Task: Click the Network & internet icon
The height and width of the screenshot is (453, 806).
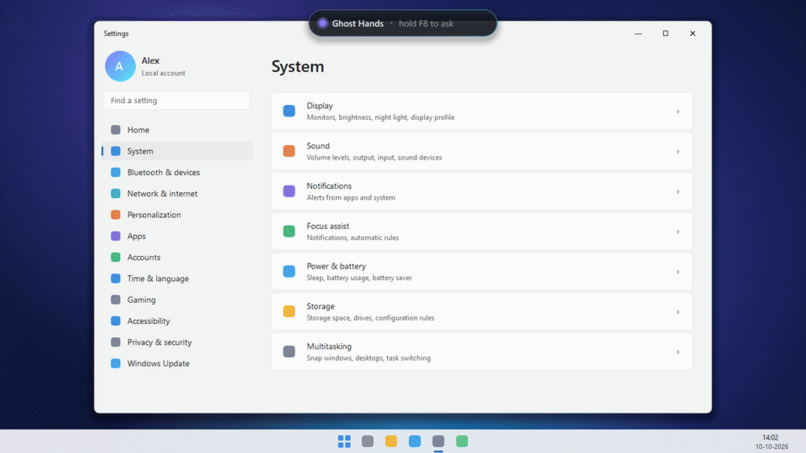Action: click(116, 193)
